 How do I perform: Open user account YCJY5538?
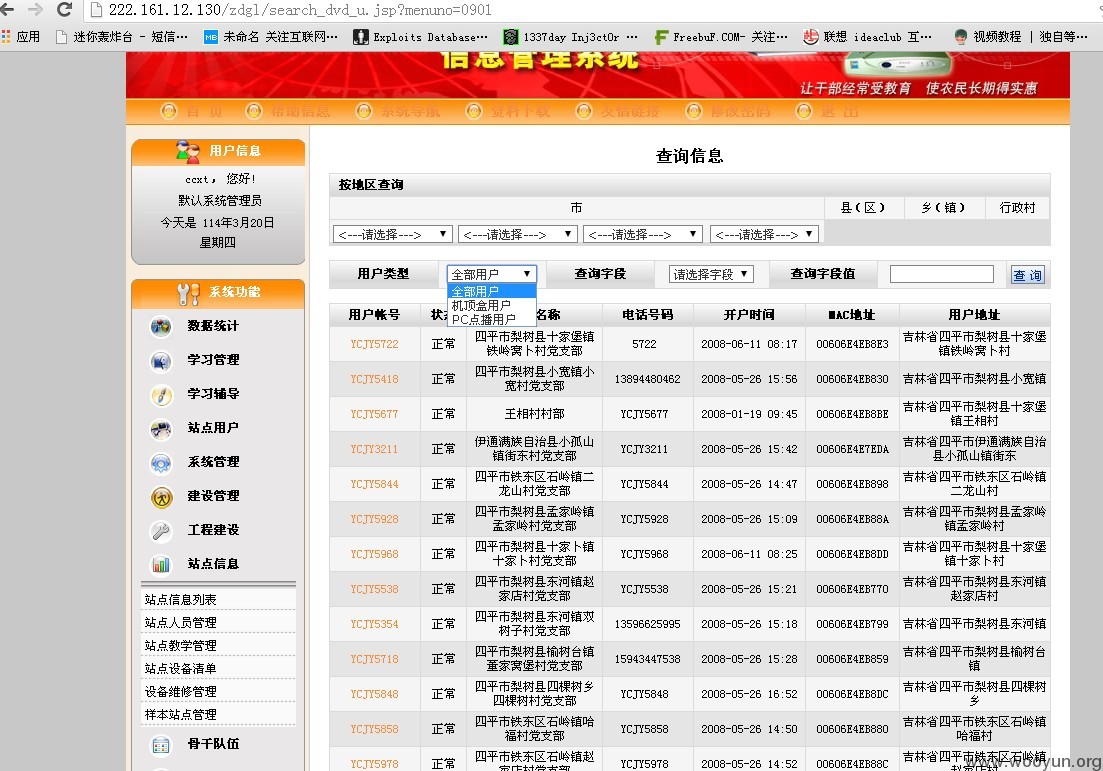(x=374, y=589)
